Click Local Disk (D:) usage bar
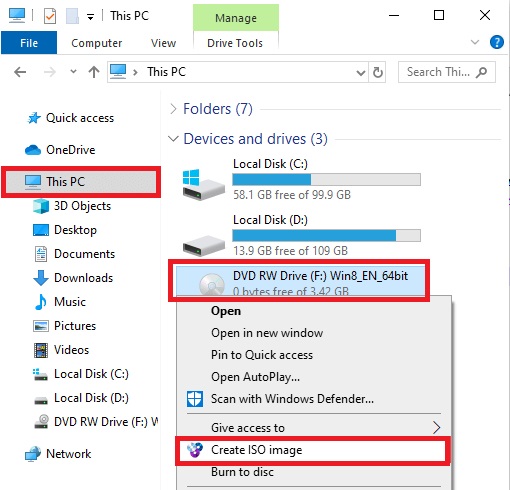 (x=326, y=236)
